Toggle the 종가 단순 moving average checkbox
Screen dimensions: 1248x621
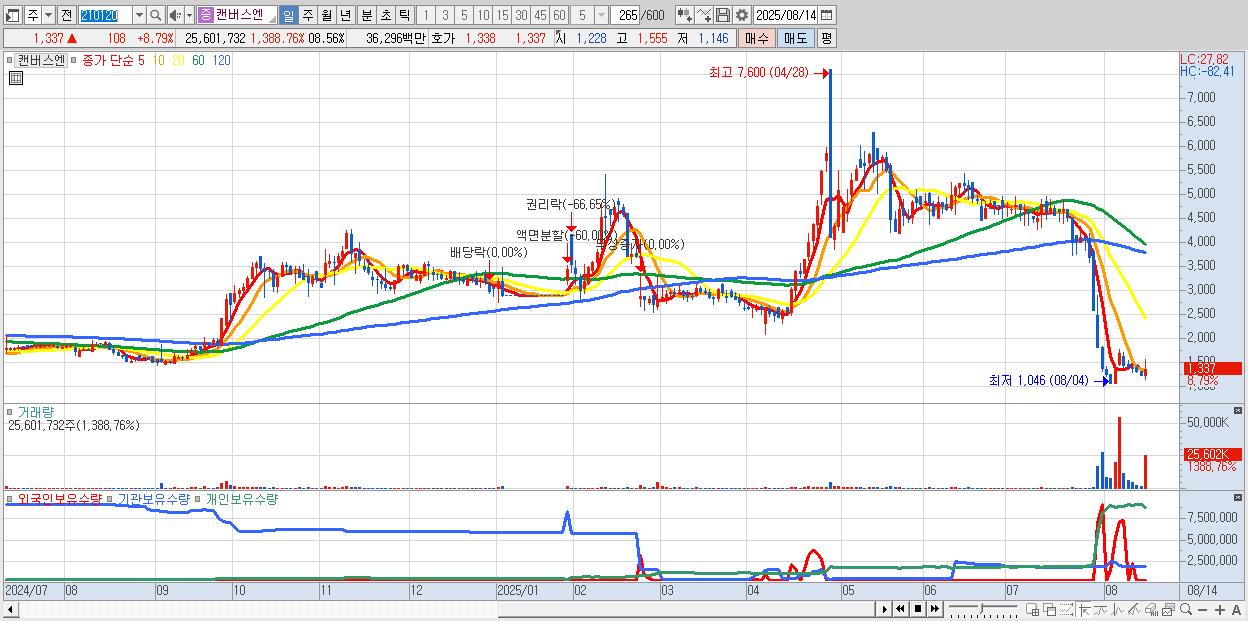point(75,60)
